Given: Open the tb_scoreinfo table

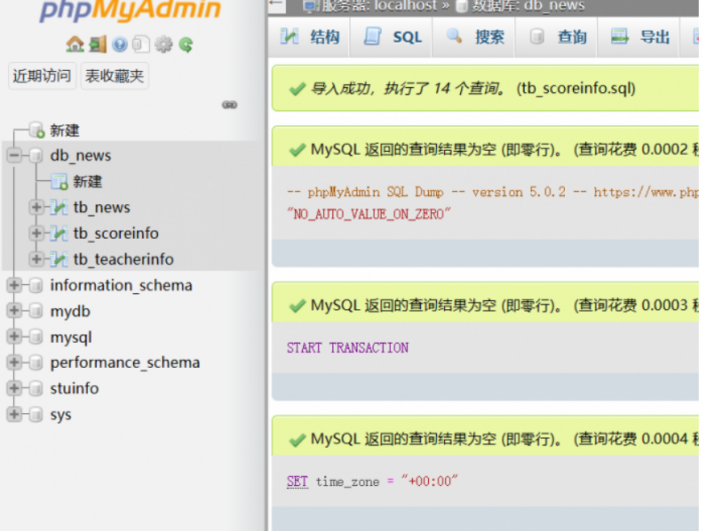Looking at the screenshot, I should pos(116,233).
